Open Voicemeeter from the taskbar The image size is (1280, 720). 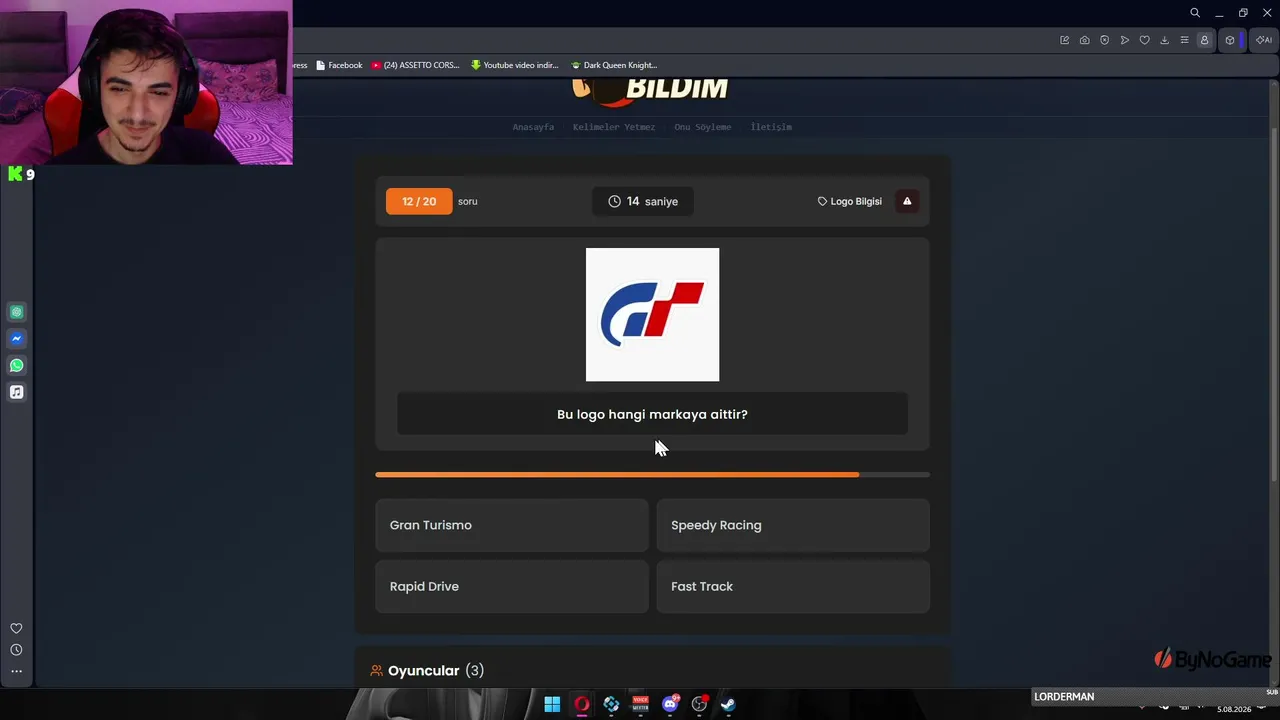tap(640, 704)
